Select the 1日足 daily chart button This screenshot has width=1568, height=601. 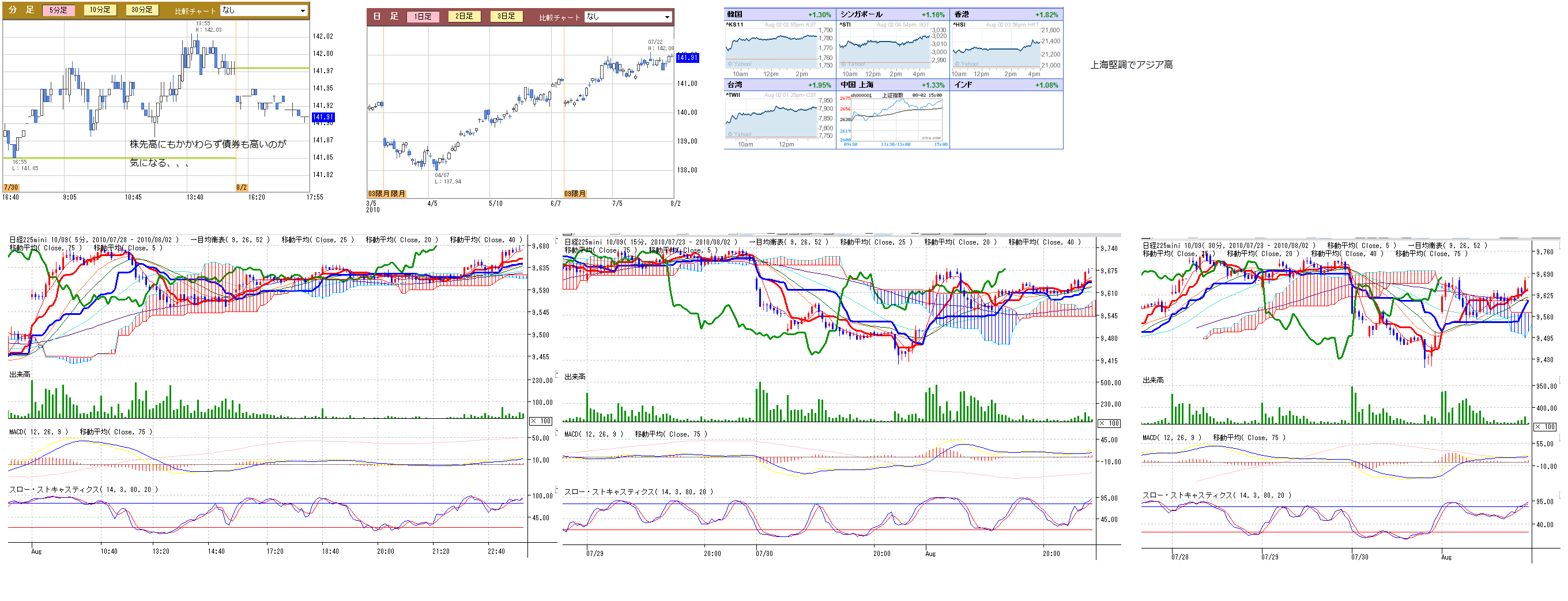point(423,17)
